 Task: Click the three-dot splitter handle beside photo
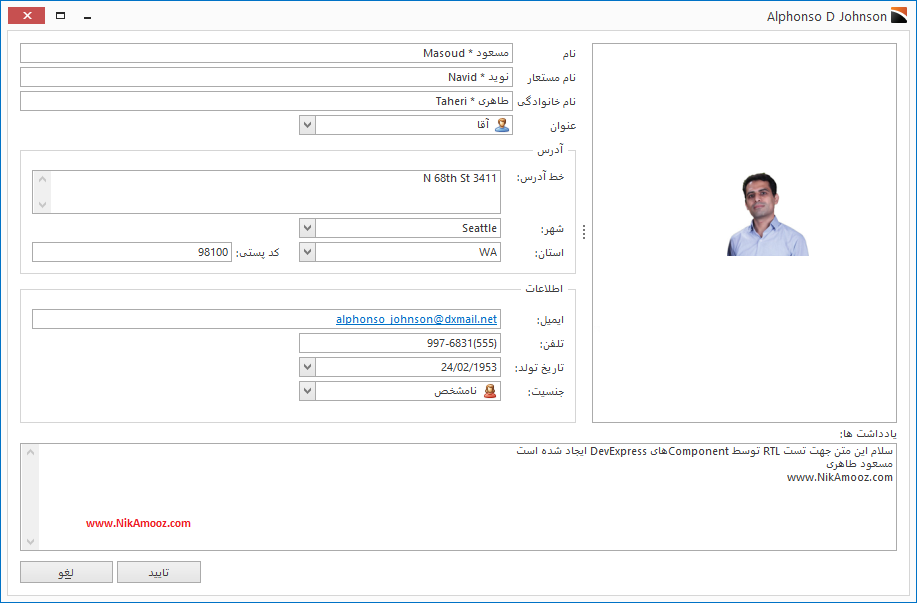point(584,232)
